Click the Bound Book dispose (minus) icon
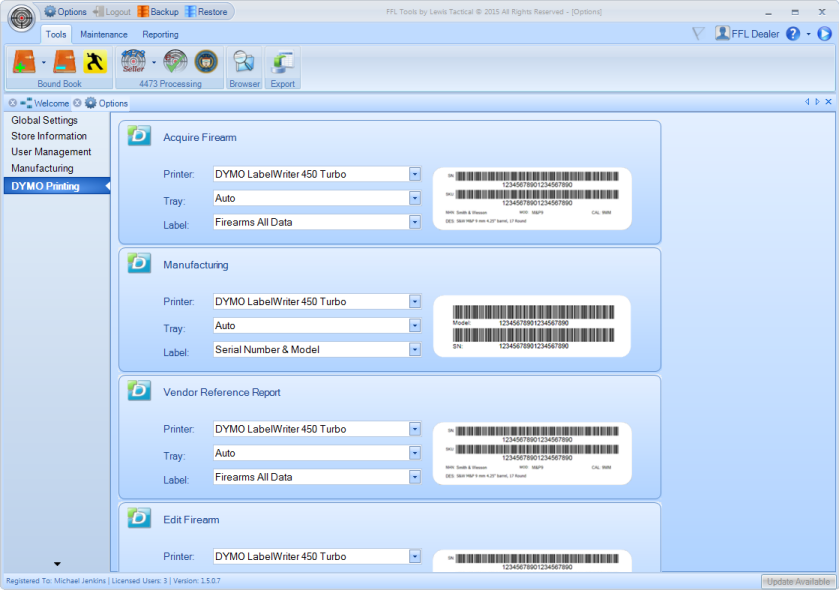The image size is (839, 590). (64, 62)
